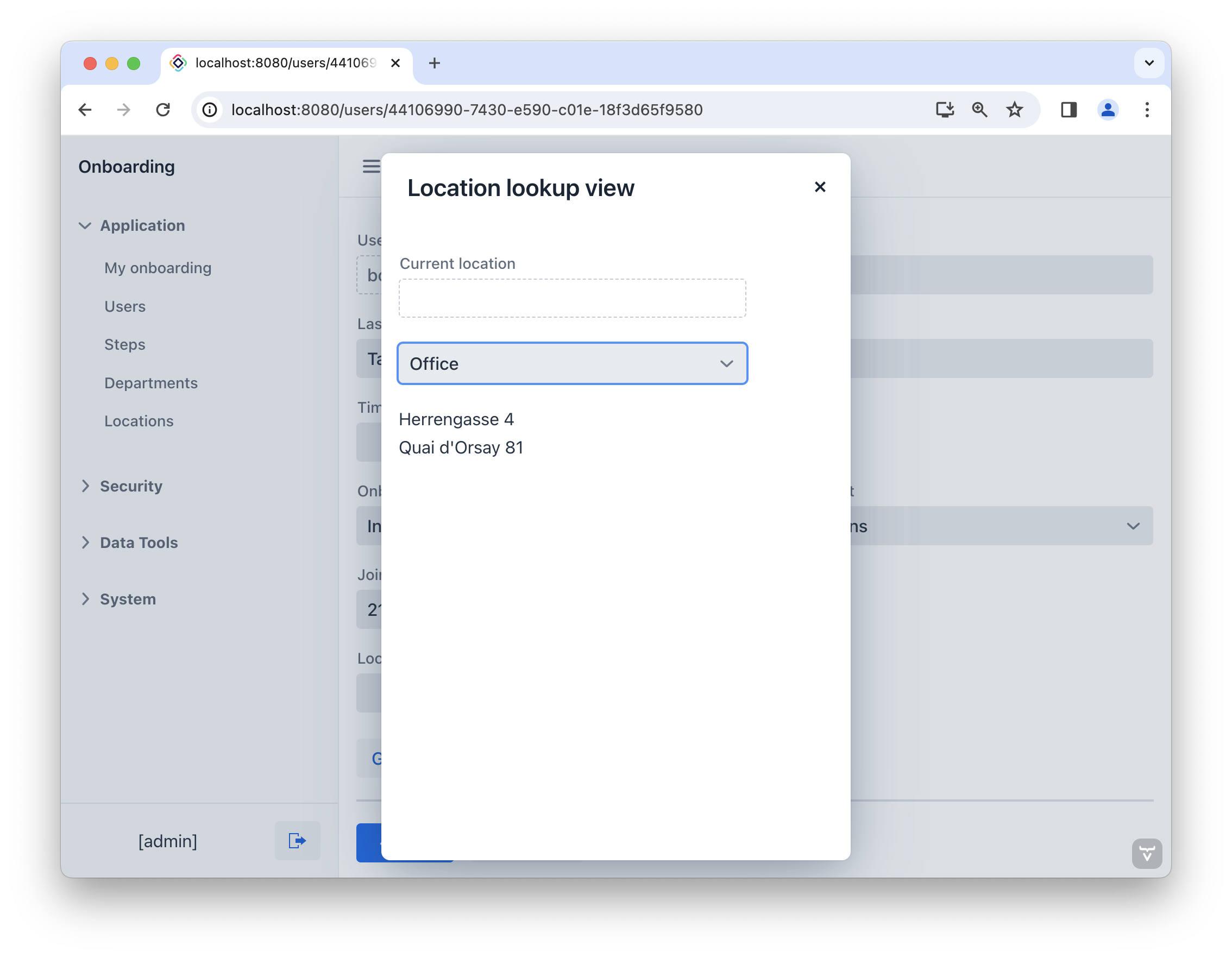Expand the Security section in sidebar

tap(130, 486)
